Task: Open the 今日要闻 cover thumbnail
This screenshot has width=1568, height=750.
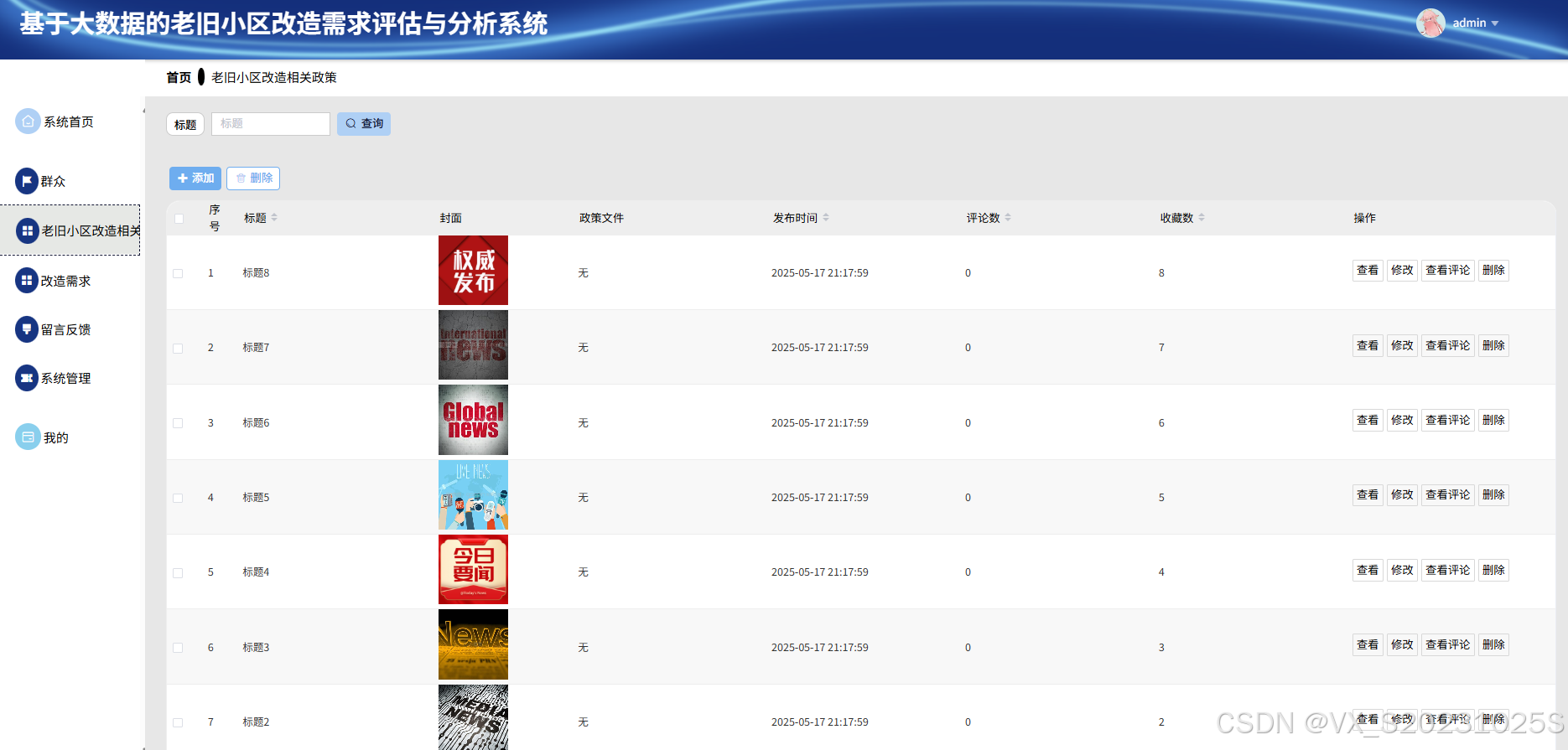Action: pyautogui.click(x=473, y=570)
